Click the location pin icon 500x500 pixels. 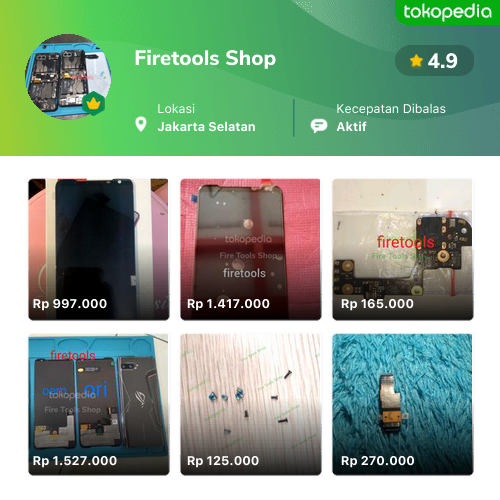coord(141,125)
